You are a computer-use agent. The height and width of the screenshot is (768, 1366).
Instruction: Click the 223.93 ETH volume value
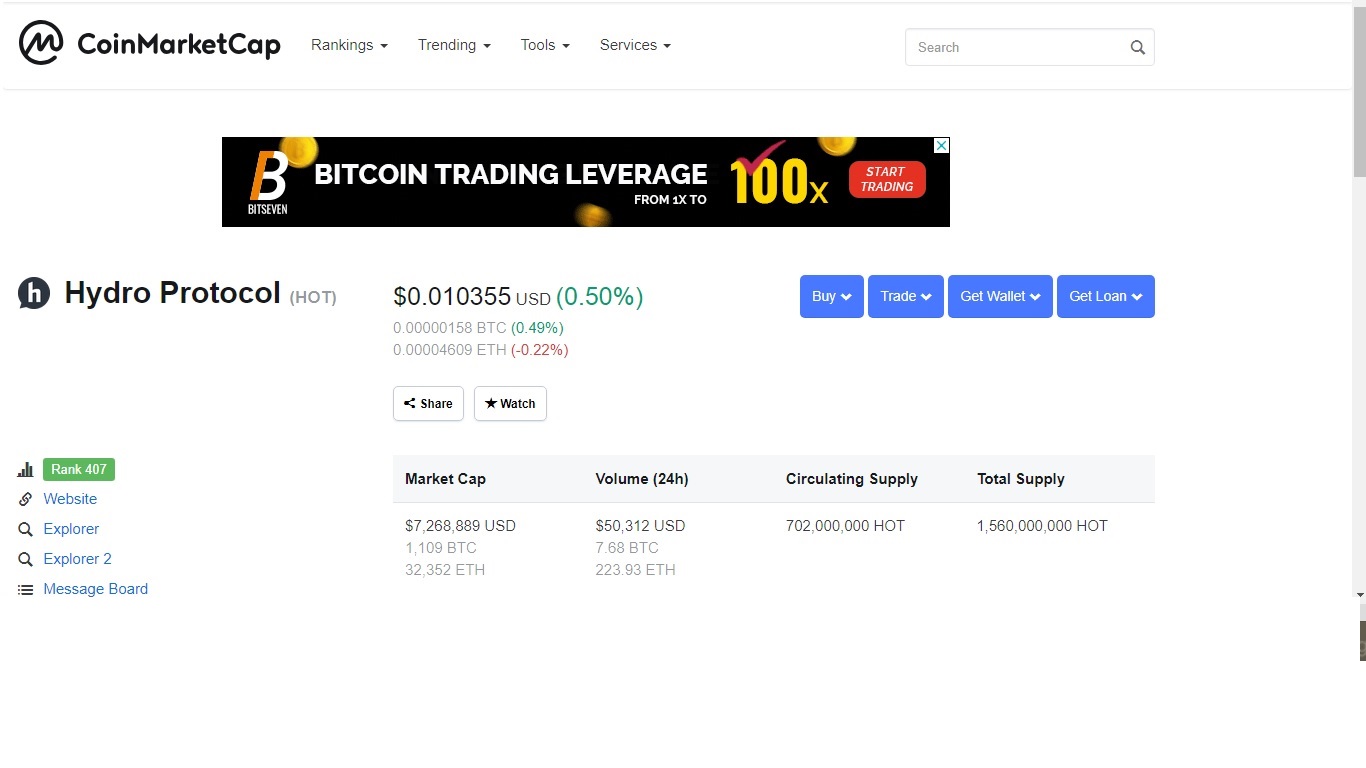click(635, 570)
